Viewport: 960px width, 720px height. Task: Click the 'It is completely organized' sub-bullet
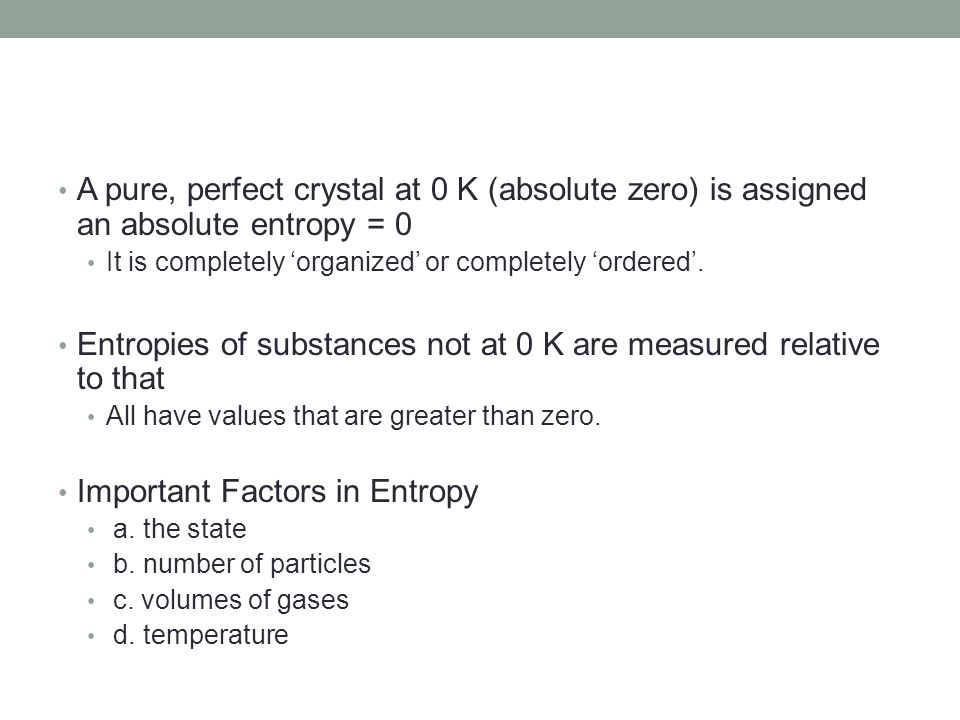coord(405,262)
